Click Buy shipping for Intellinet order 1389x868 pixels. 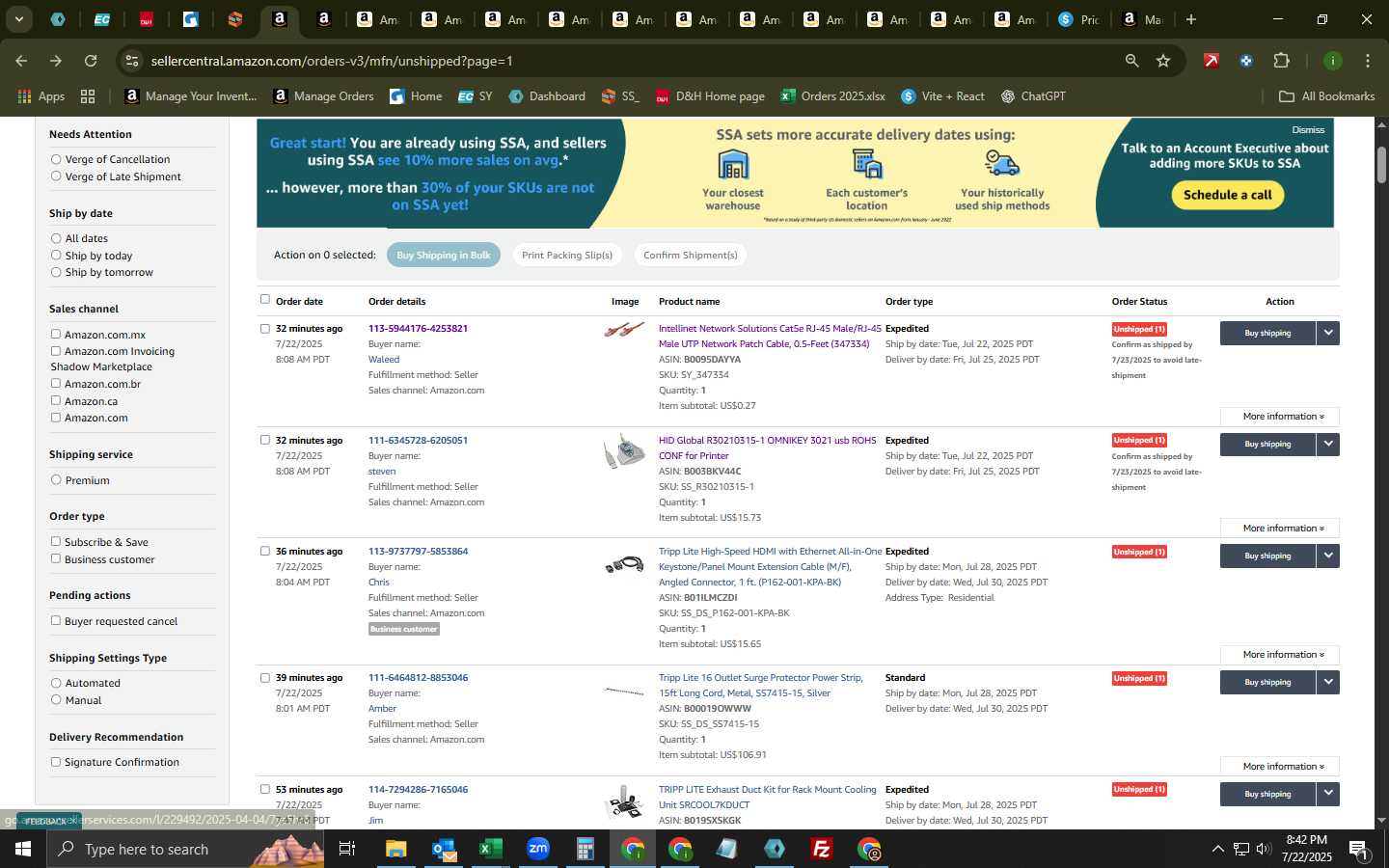tap(1267, 333)
